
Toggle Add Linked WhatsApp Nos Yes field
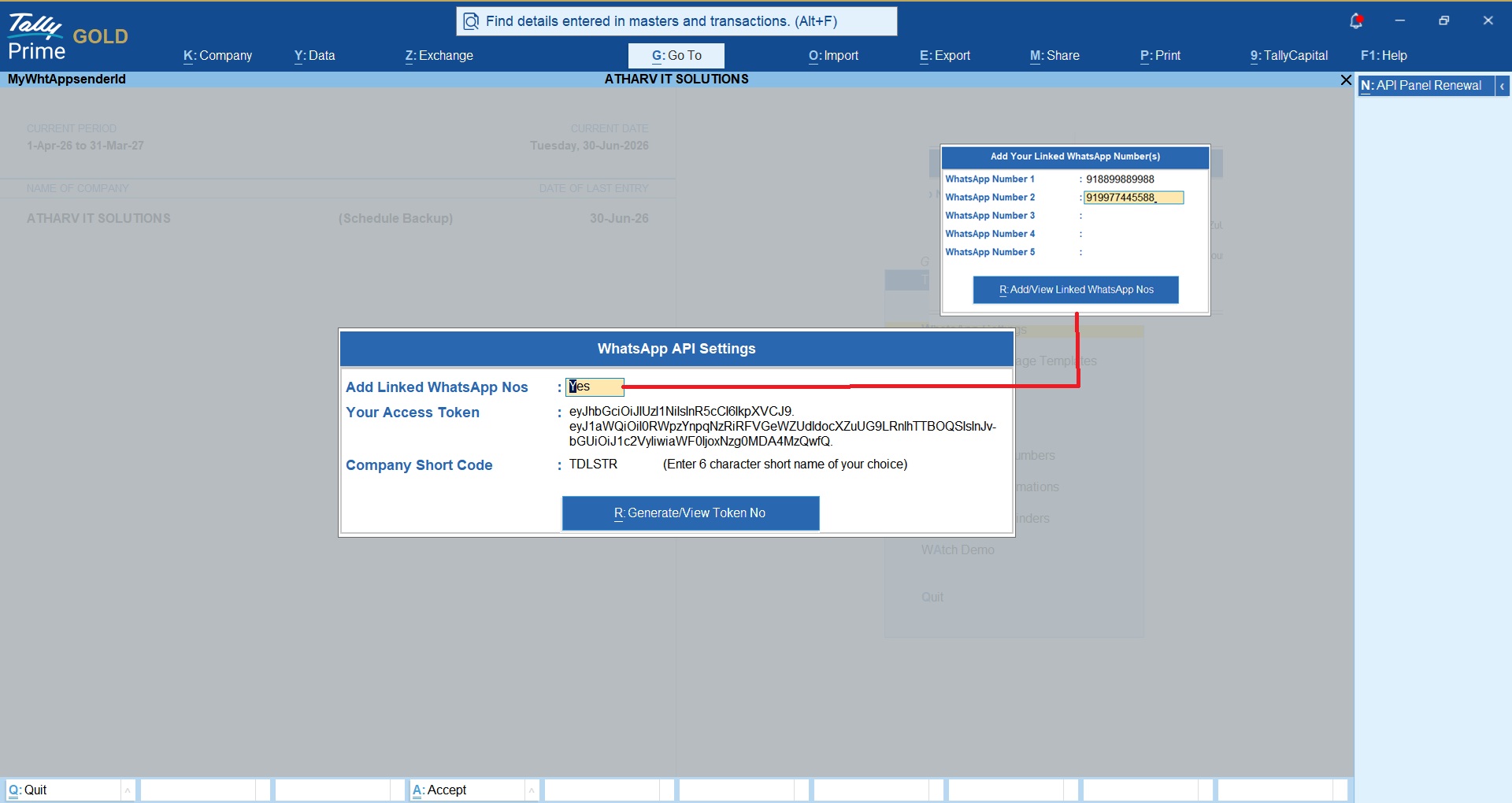tap(595, 387)
